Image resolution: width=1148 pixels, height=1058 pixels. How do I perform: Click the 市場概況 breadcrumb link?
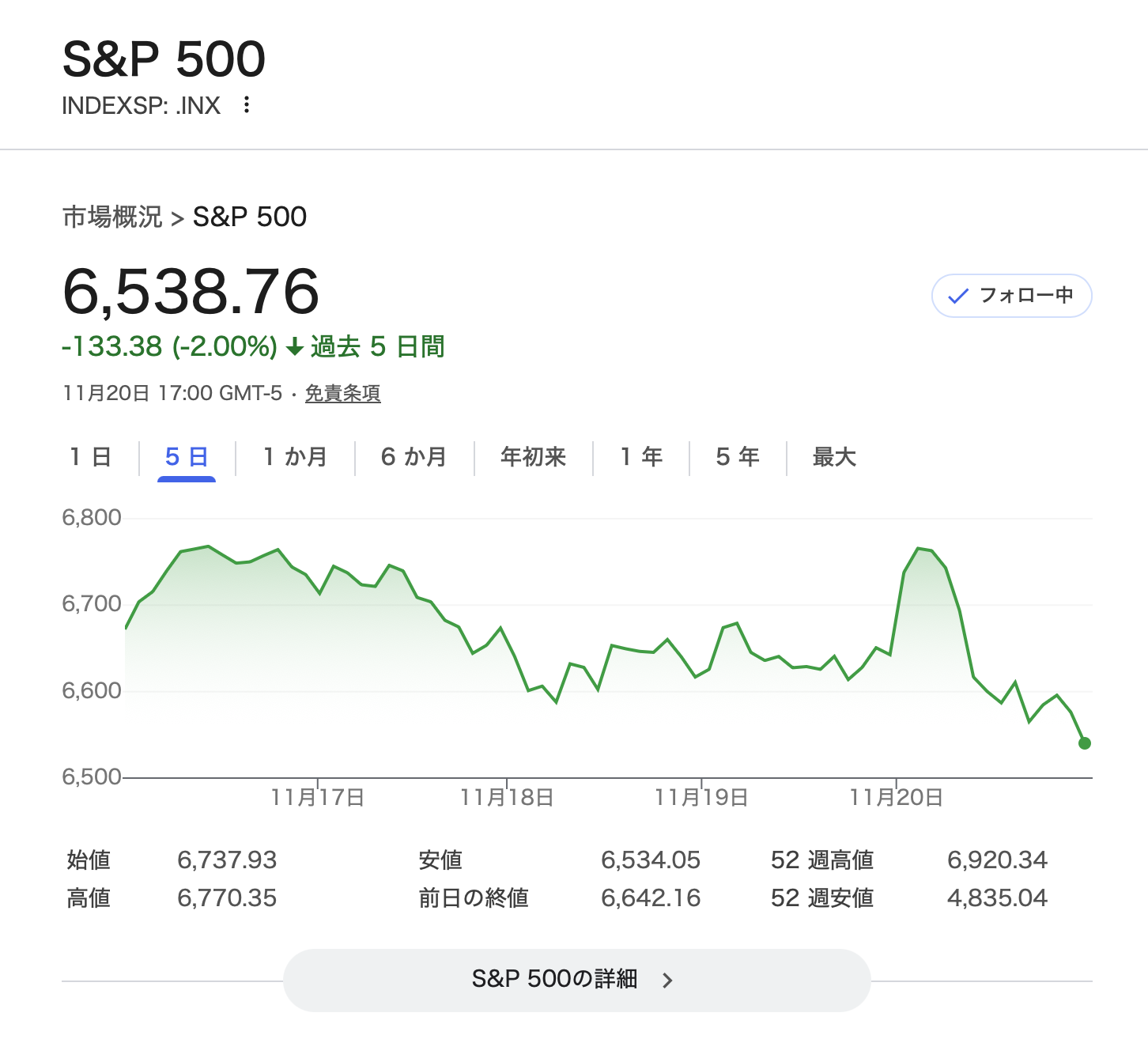[112, 217]
